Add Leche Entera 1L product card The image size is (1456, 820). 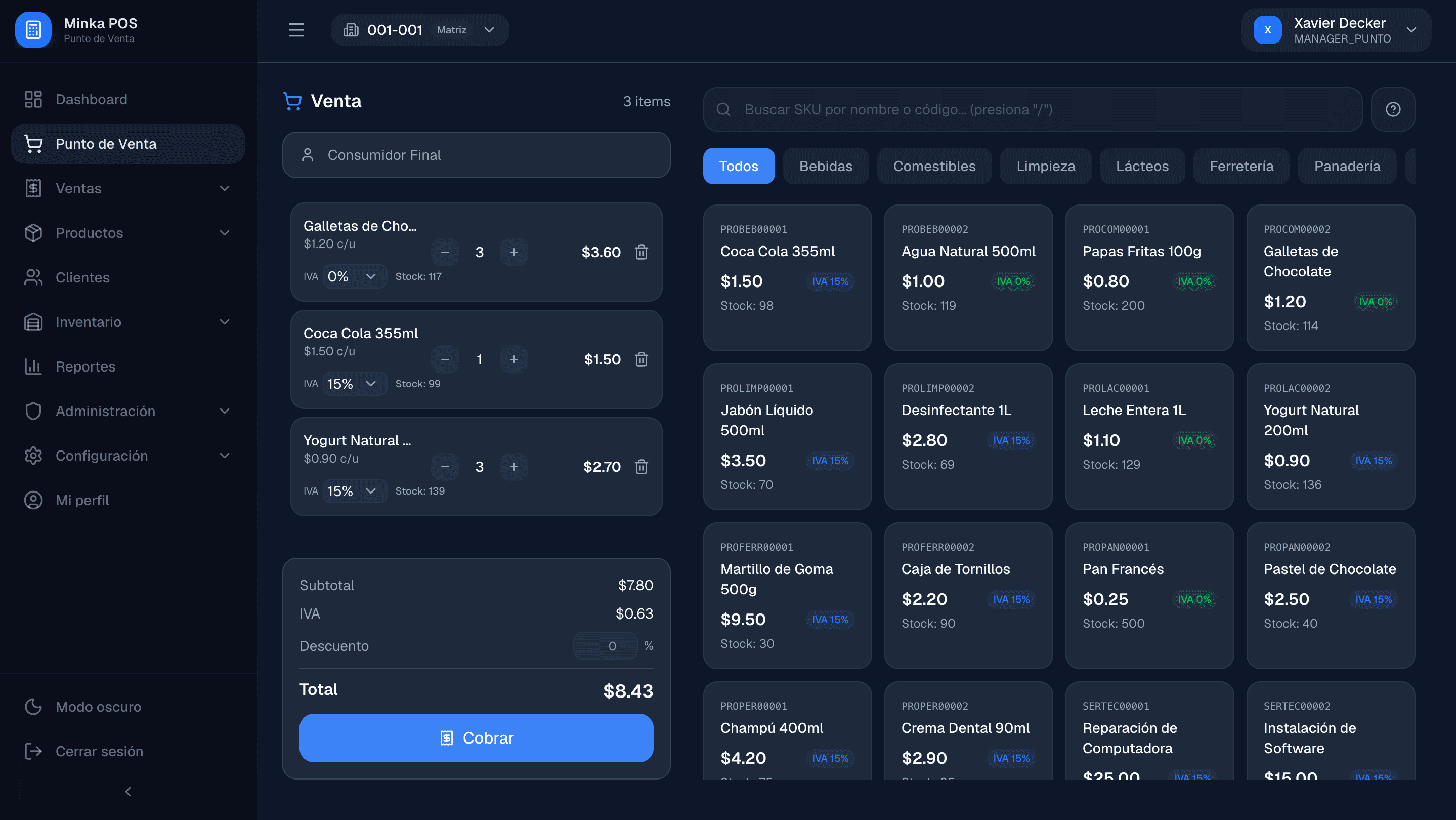coord(1149,437)
